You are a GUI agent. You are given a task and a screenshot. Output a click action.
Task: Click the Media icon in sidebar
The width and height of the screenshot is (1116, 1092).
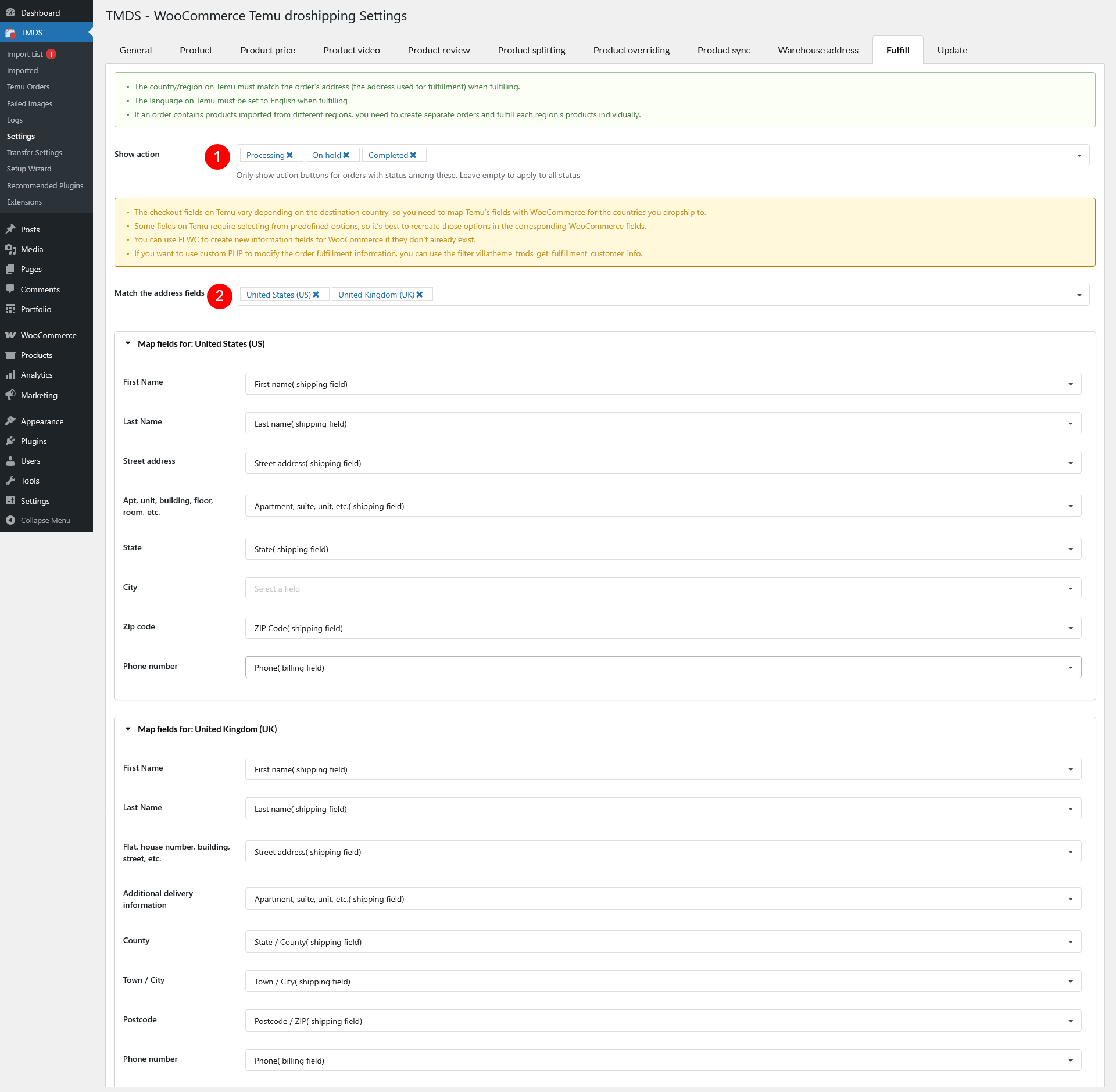(10, 249)
